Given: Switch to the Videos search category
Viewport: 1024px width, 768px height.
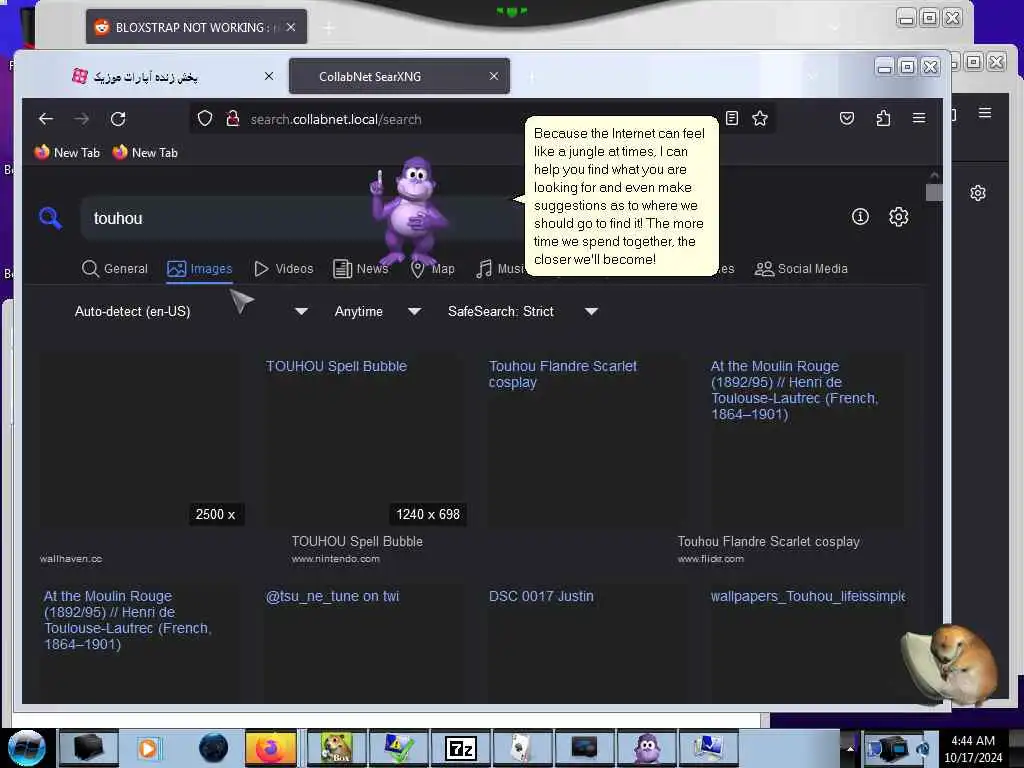Looking at the screenshot, I should coord(283,268).
